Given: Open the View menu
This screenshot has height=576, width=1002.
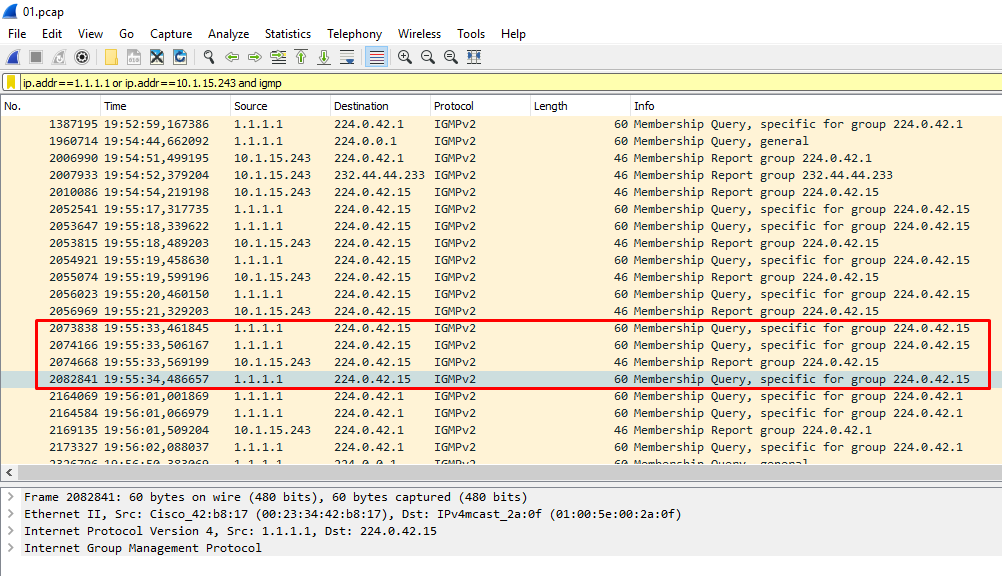Looking at the screenshot, I should [x=90, y=34].
